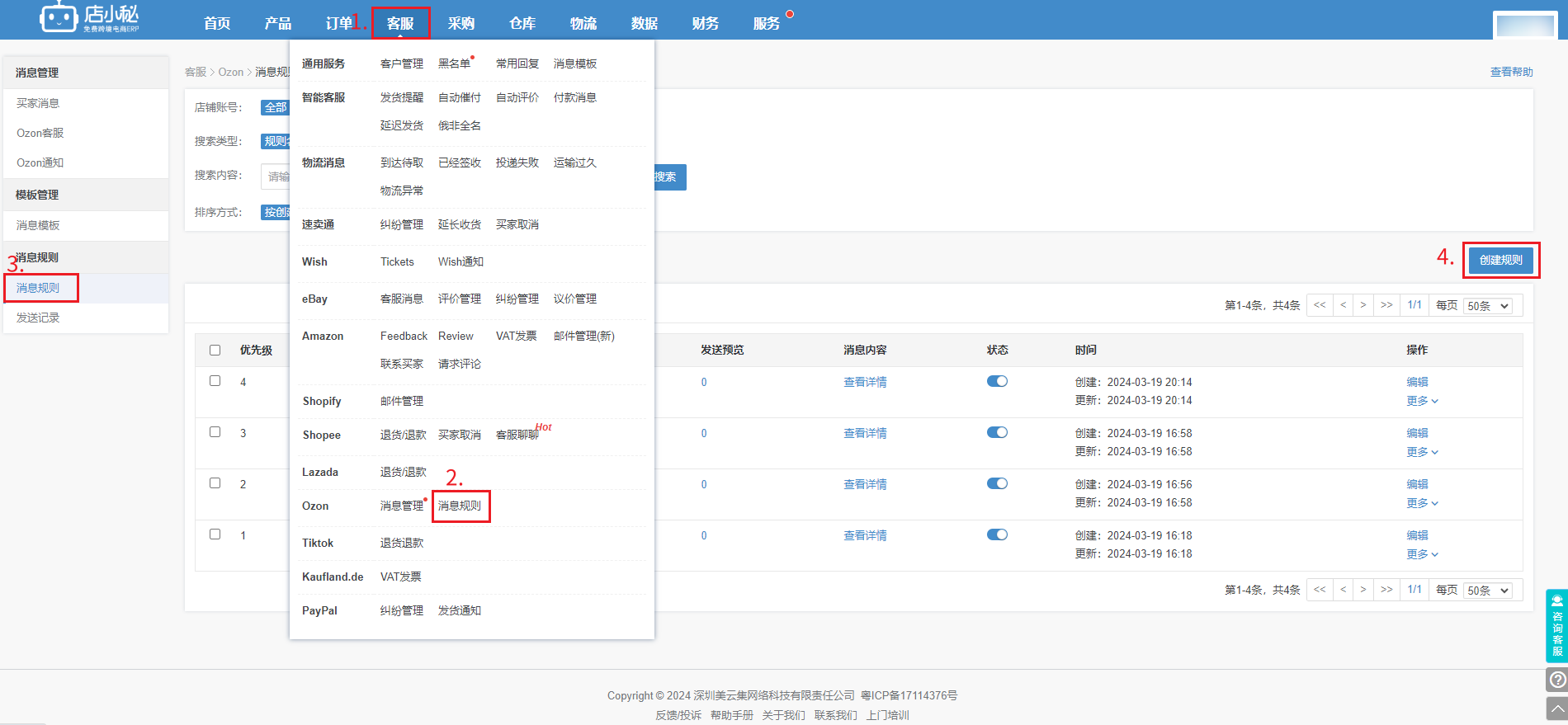Open the 客服 top menu

coord(400,23)
